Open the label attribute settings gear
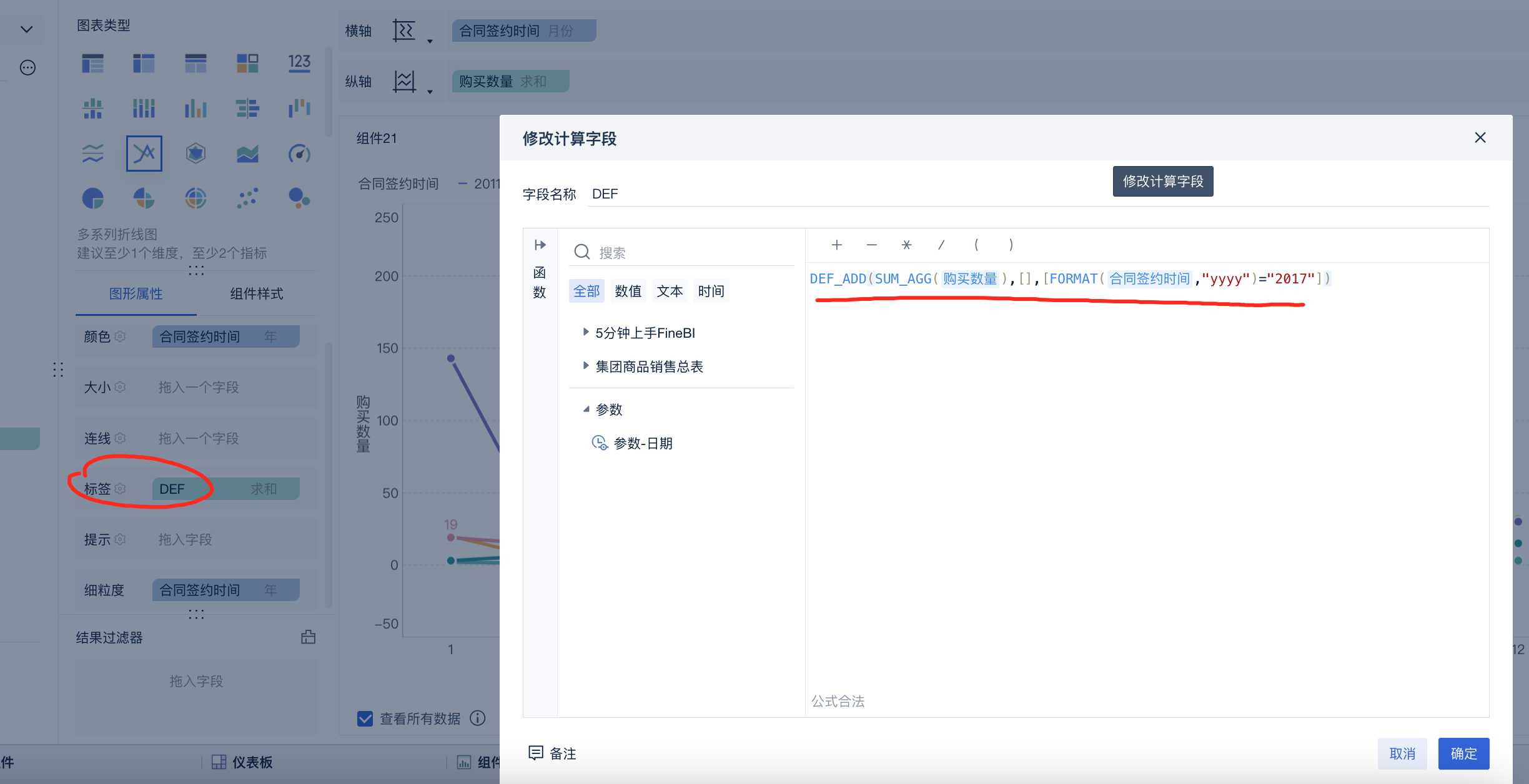Image resolution: width=1529 pixels, height=784 pixels. tap(121, 489)
